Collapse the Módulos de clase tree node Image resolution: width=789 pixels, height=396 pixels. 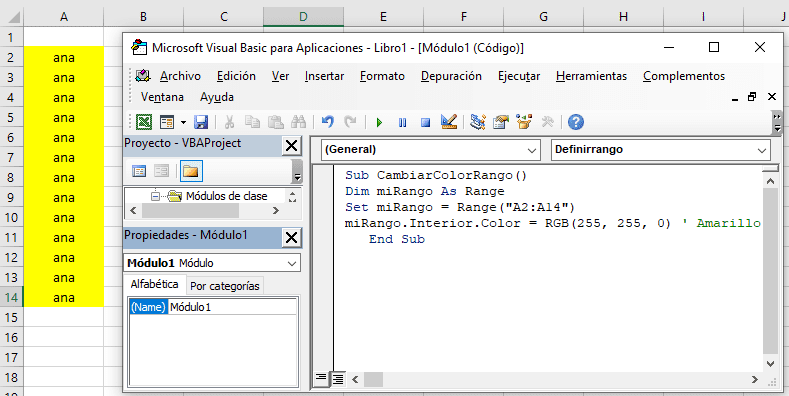(155, 196)
